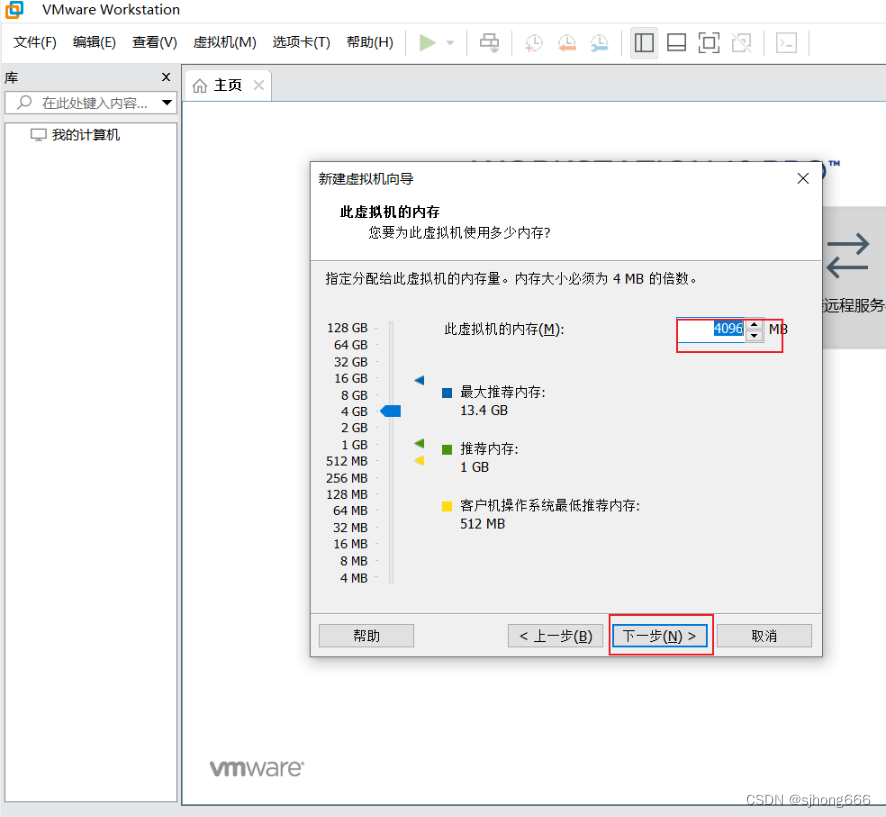Click the green 推荐内存 legend square
The image size is (886, 817).
[x=447, y=450]
